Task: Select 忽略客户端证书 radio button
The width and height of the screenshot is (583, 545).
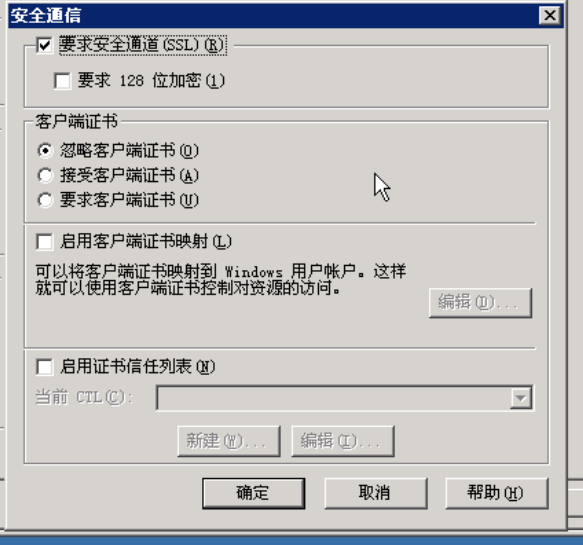Action: [45, 151]
